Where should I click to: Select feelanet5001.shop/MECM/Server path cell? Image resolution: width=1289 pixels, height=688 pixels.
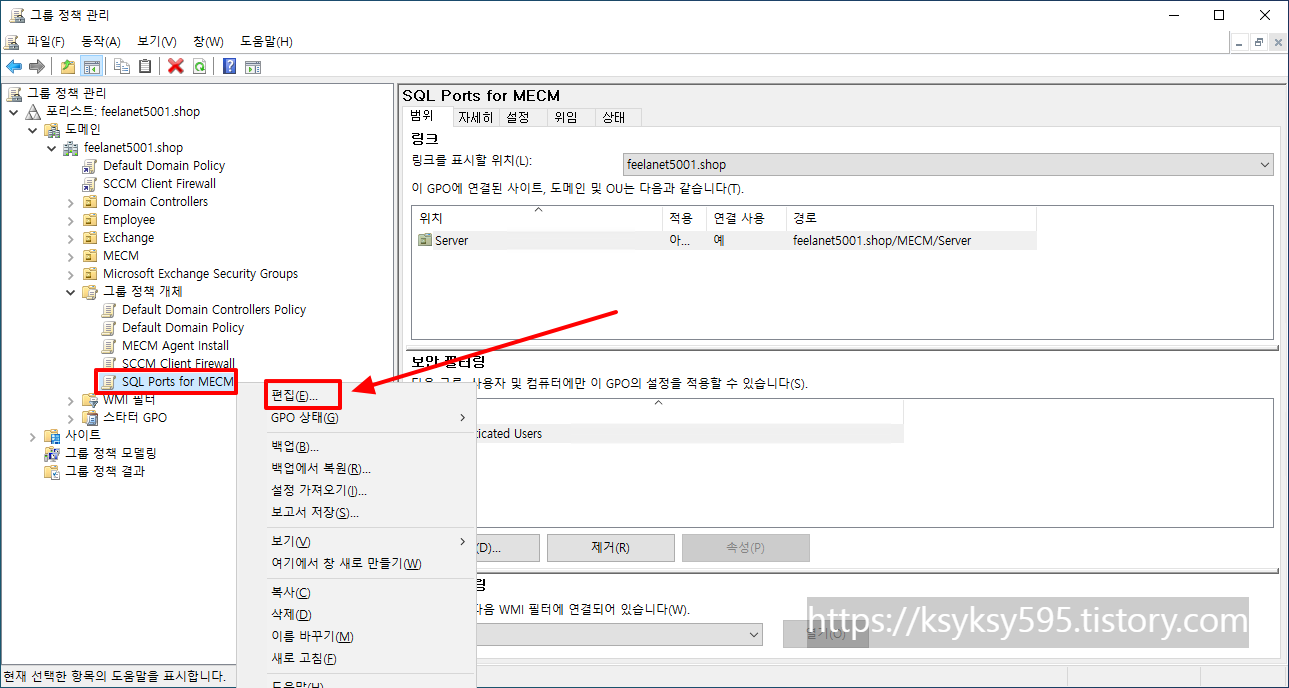click(882, 240)
